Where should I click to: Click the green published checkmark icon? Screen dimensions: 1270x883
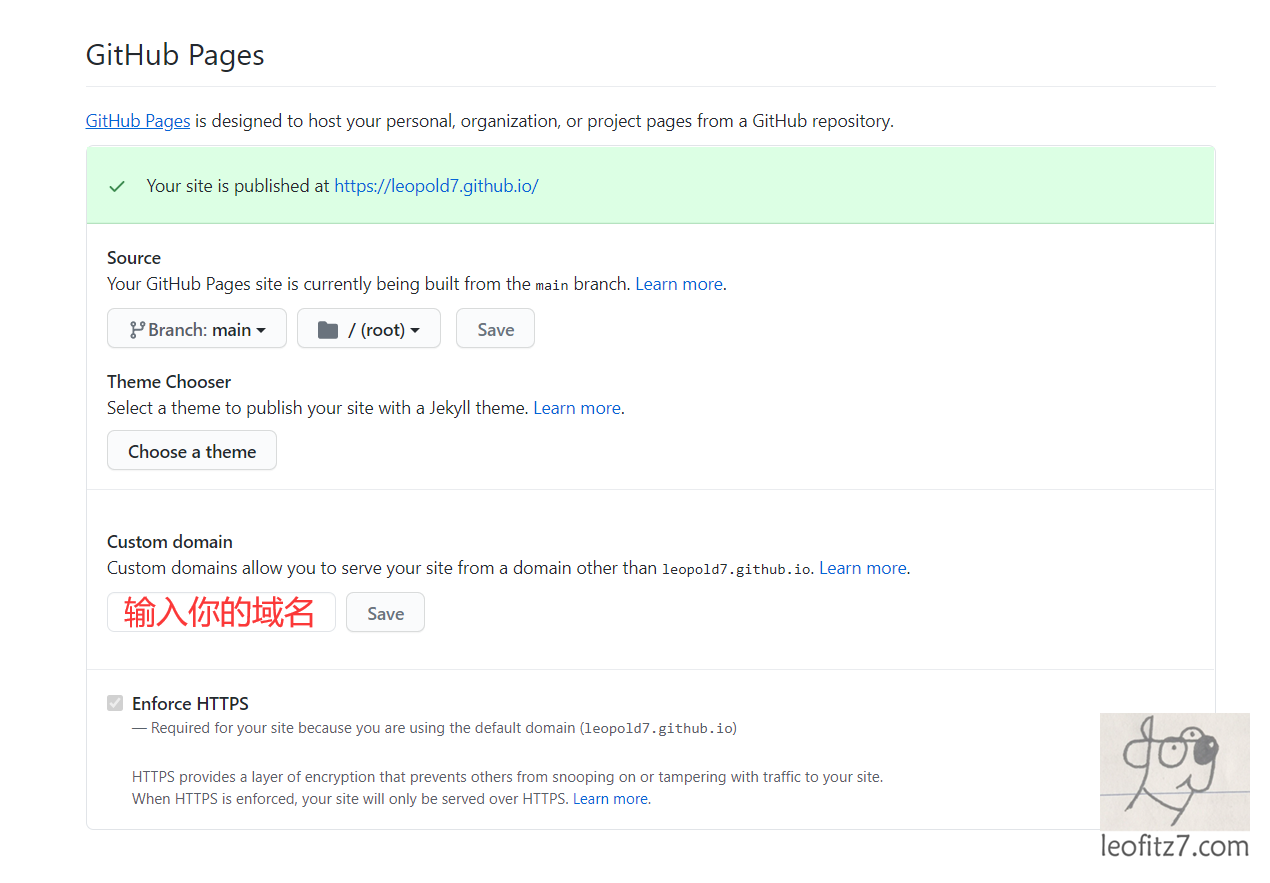tap(117, 186)
